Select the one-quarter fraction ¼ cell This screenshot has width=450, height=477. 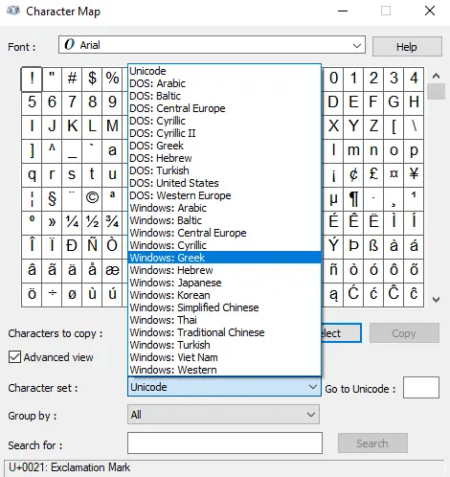tap(72, 222)
